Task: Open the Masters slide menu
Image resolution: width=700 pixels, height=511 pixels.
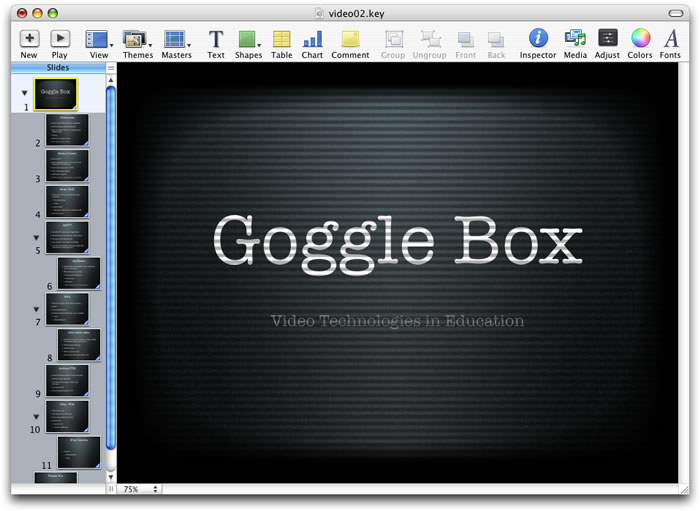Action: 176,39
